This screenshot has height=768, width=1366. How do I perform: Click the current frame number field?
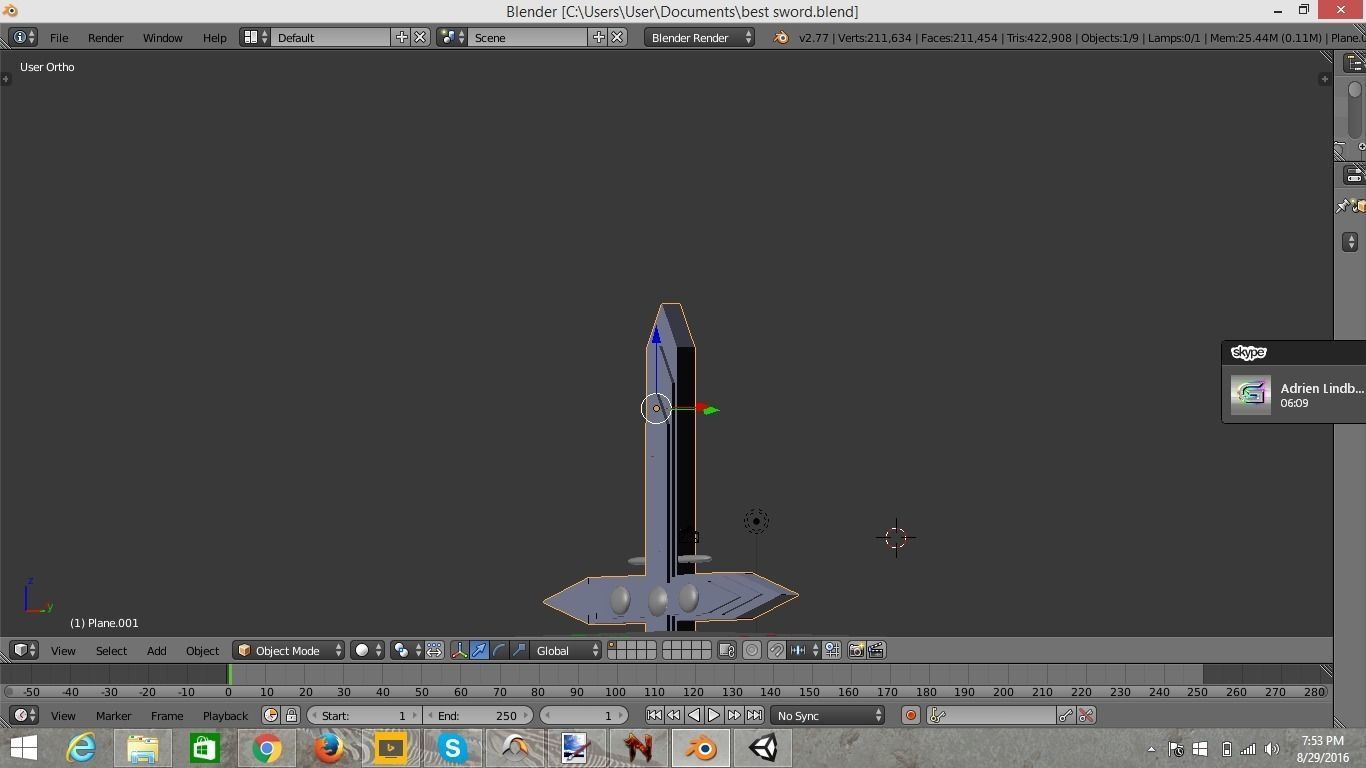(x=584, y=715)
